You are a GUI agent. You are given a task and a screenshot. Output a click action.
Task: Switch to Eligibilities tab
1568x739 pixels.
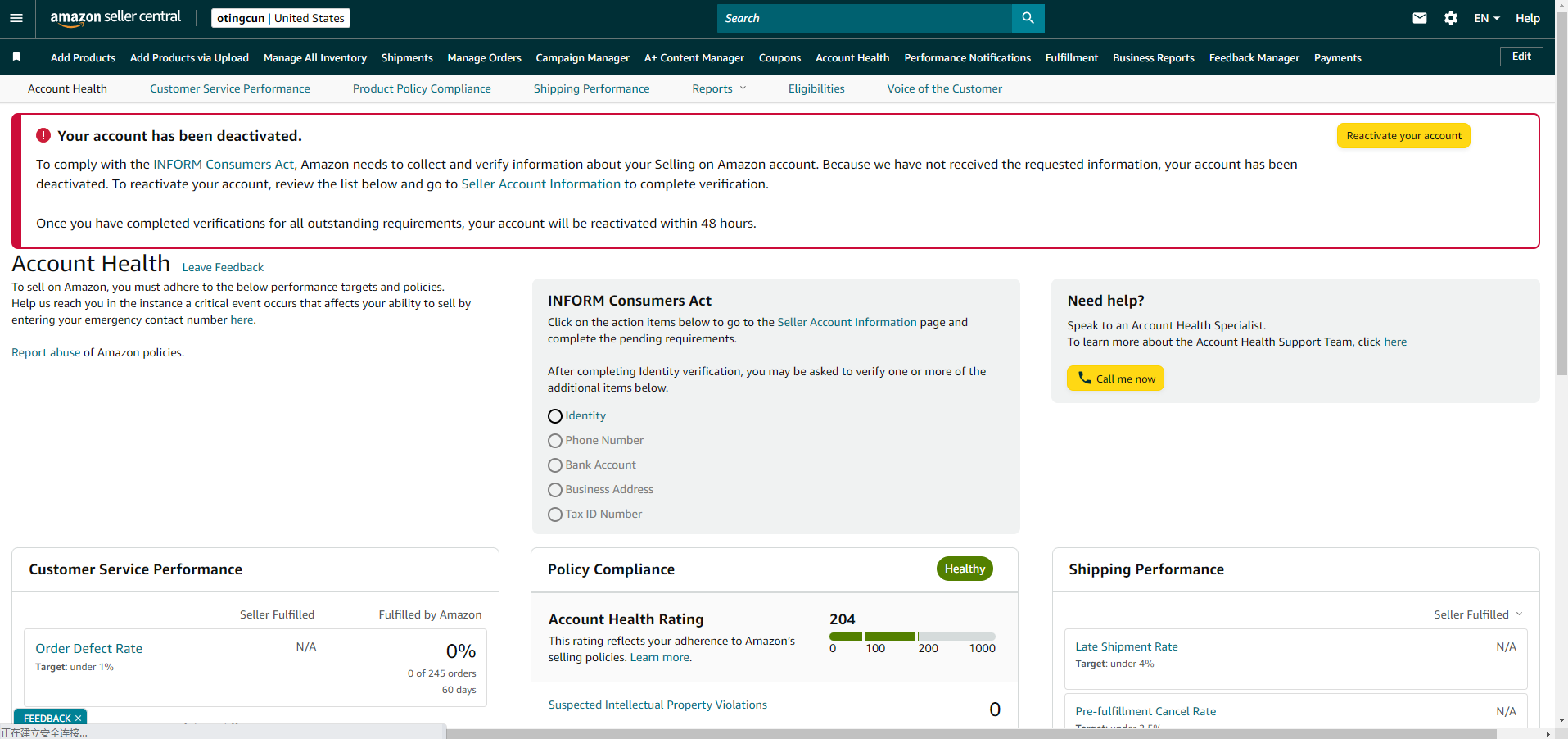[x=816, y=88]
